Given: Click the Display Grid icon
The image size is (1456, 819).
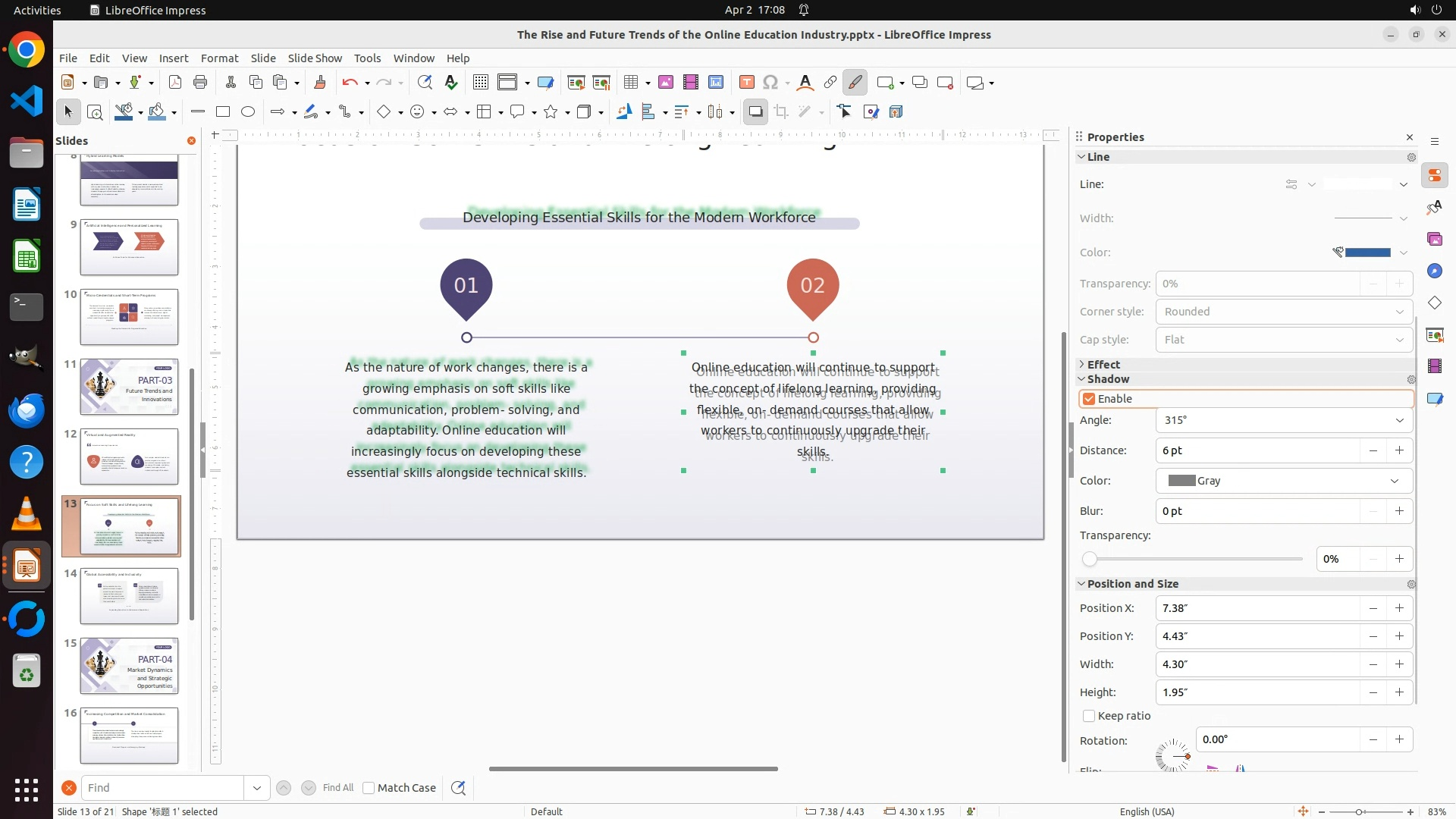Looking at the screenshot, I should coord(480,83).
